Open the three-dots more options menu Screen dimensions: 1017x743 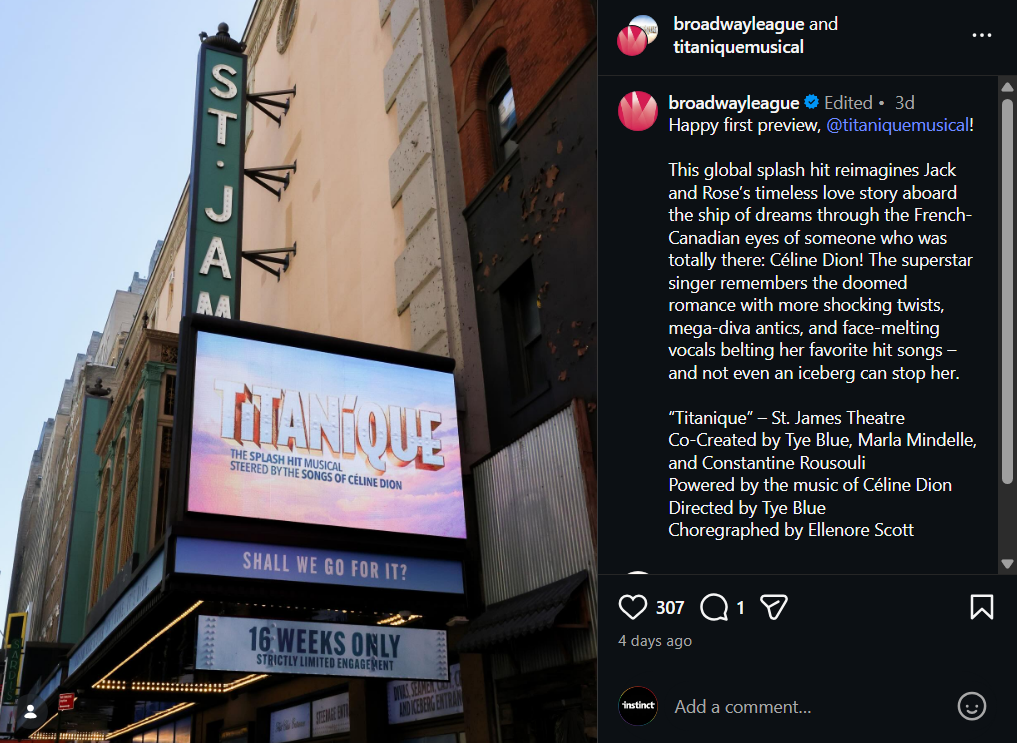click(981, 35)
